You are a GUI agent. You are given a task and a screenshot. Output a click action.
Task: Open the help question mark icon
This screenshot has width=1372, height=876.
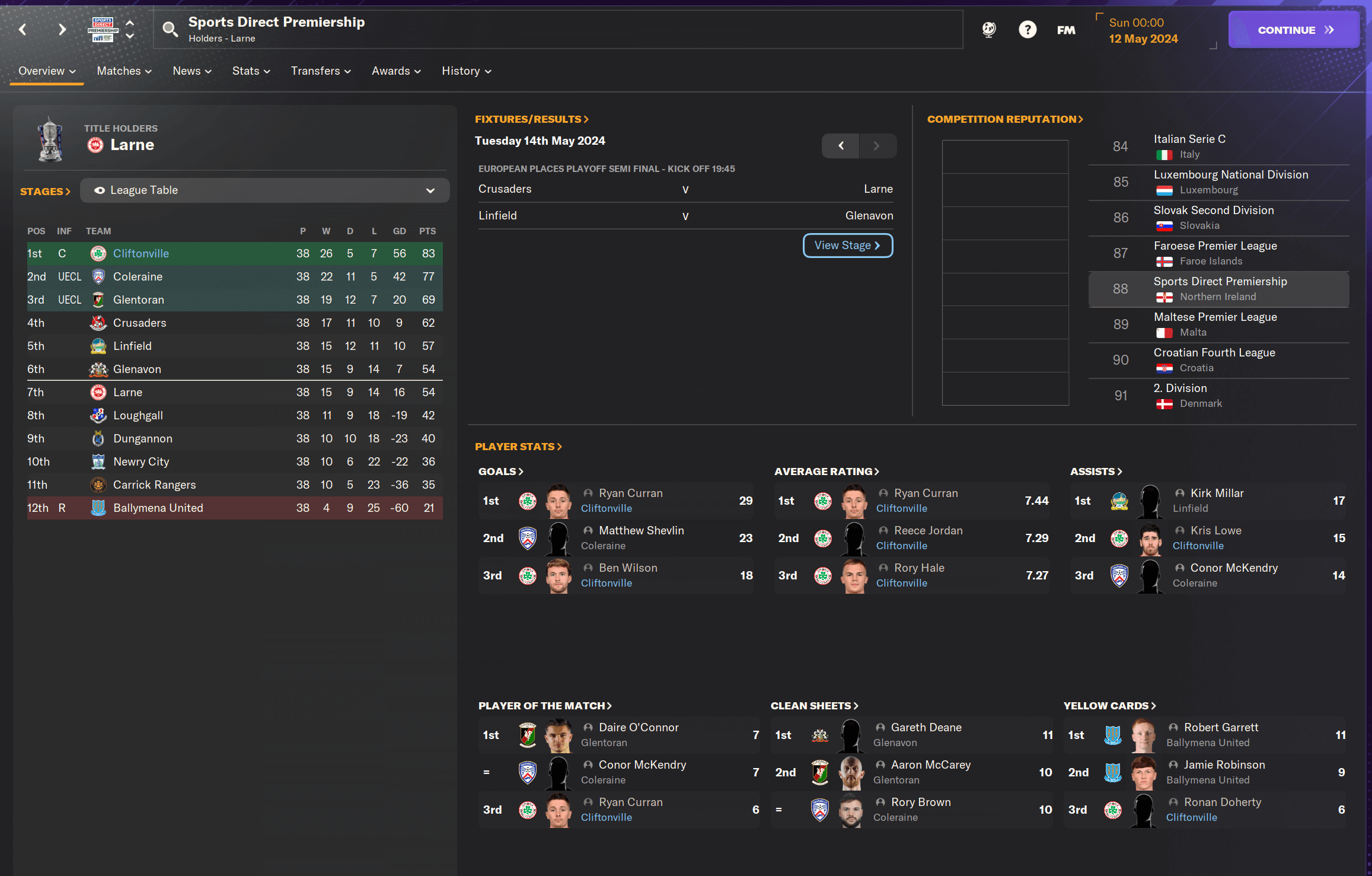pyautogui.click(x=1027, y=29)
